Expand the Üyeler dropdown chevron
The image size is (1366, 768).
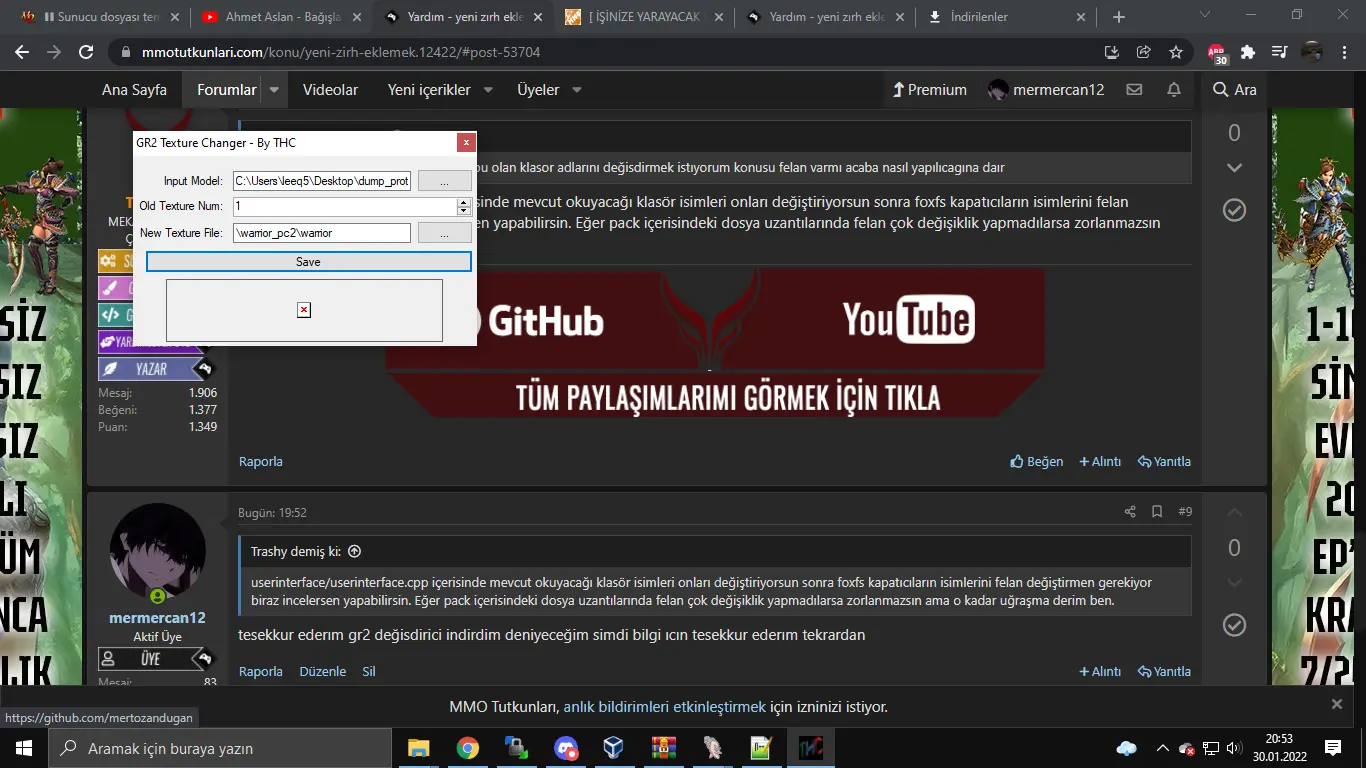coord(577,89)
